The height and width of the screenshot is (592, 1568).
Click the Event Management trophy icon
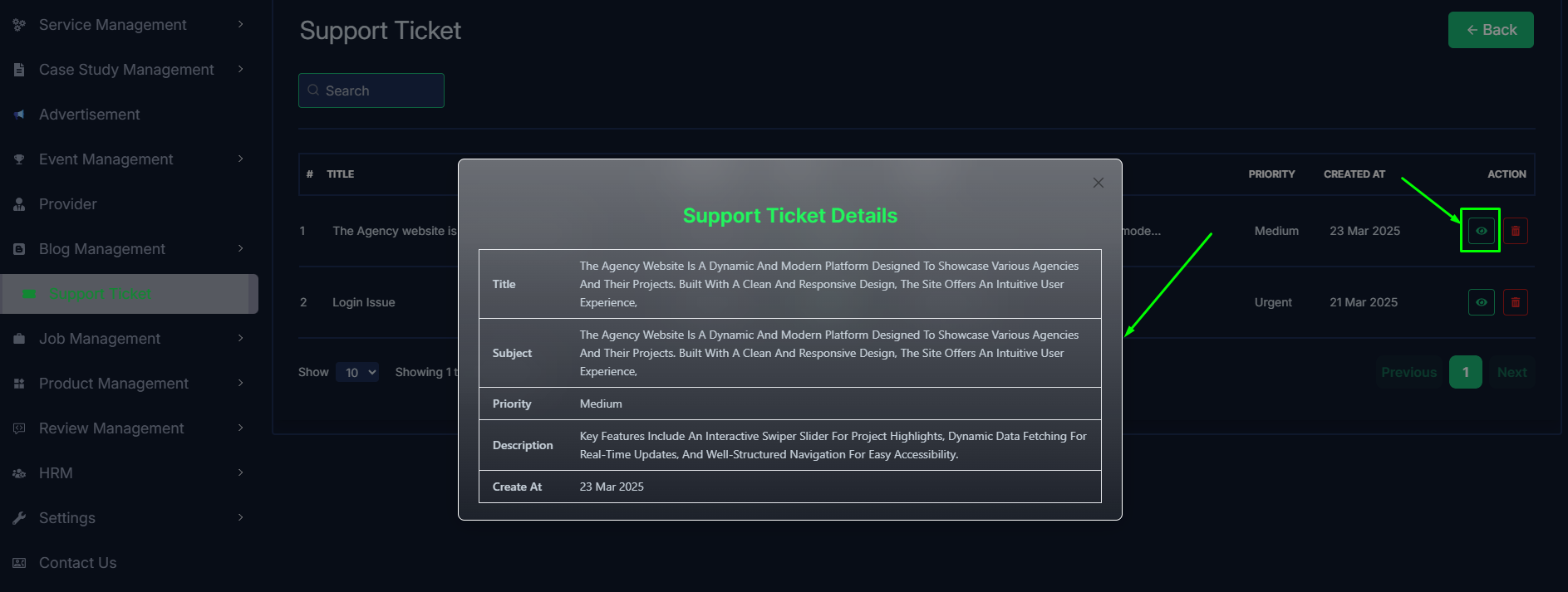point(19,159)
